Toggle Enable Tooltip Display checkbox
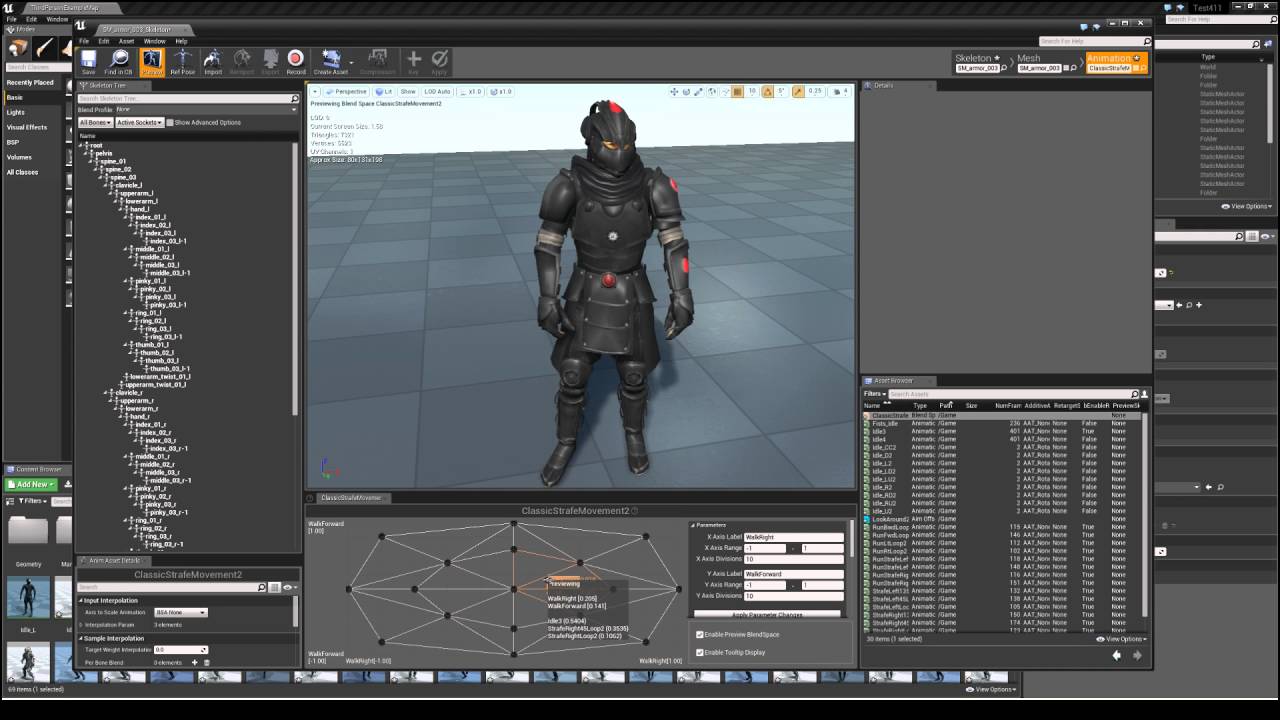 pos(699,652)
